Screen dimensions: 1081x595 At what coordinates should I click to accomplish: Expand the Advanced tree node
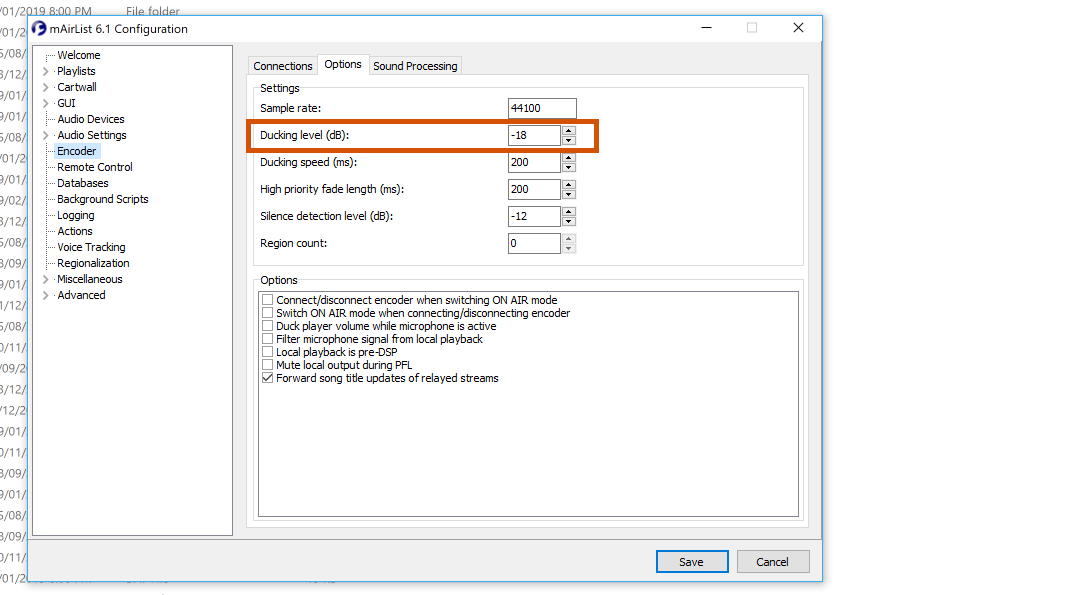click(45, 296)
